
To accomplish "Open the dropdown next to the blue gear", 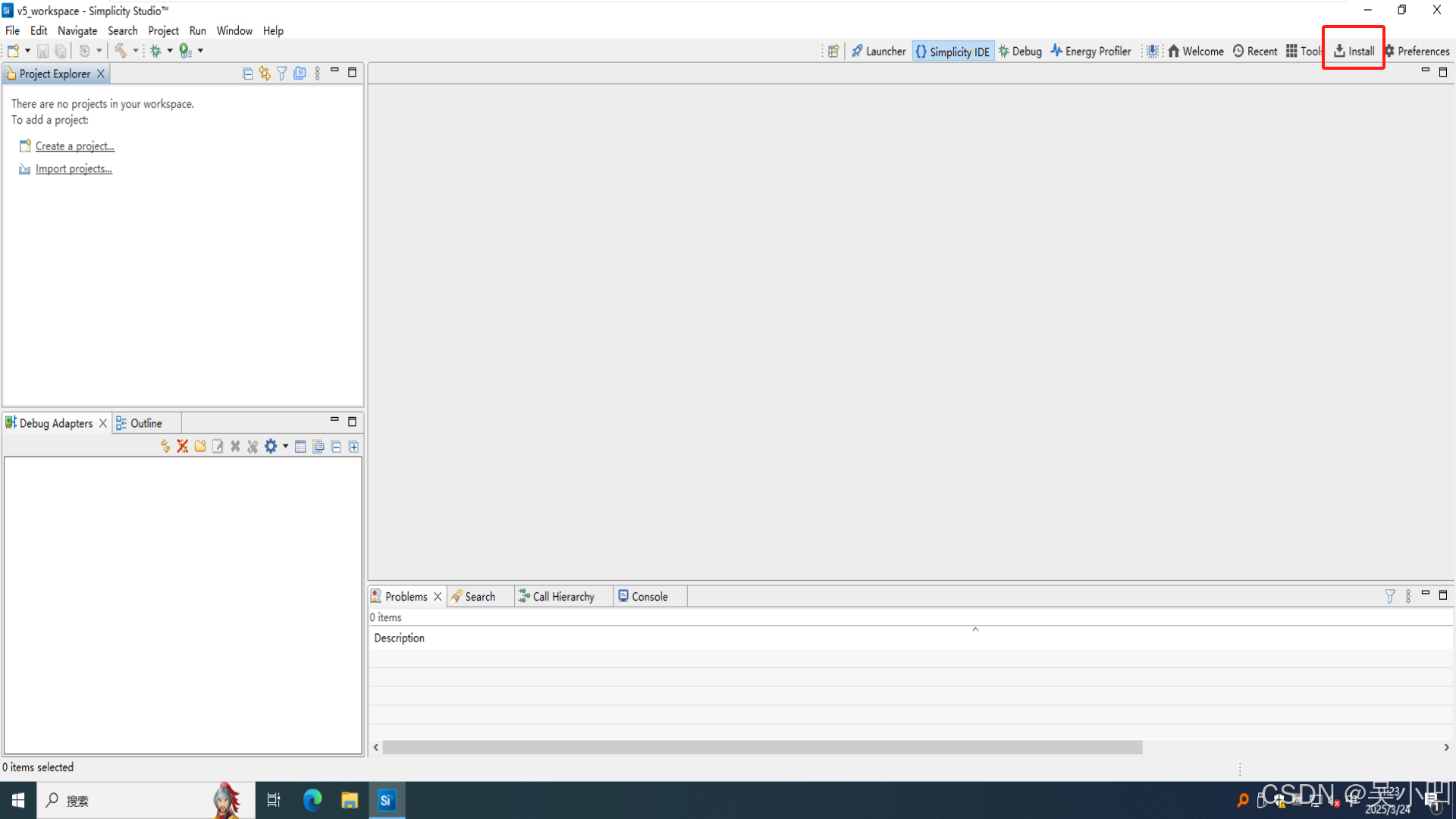I will coord(285,447).
